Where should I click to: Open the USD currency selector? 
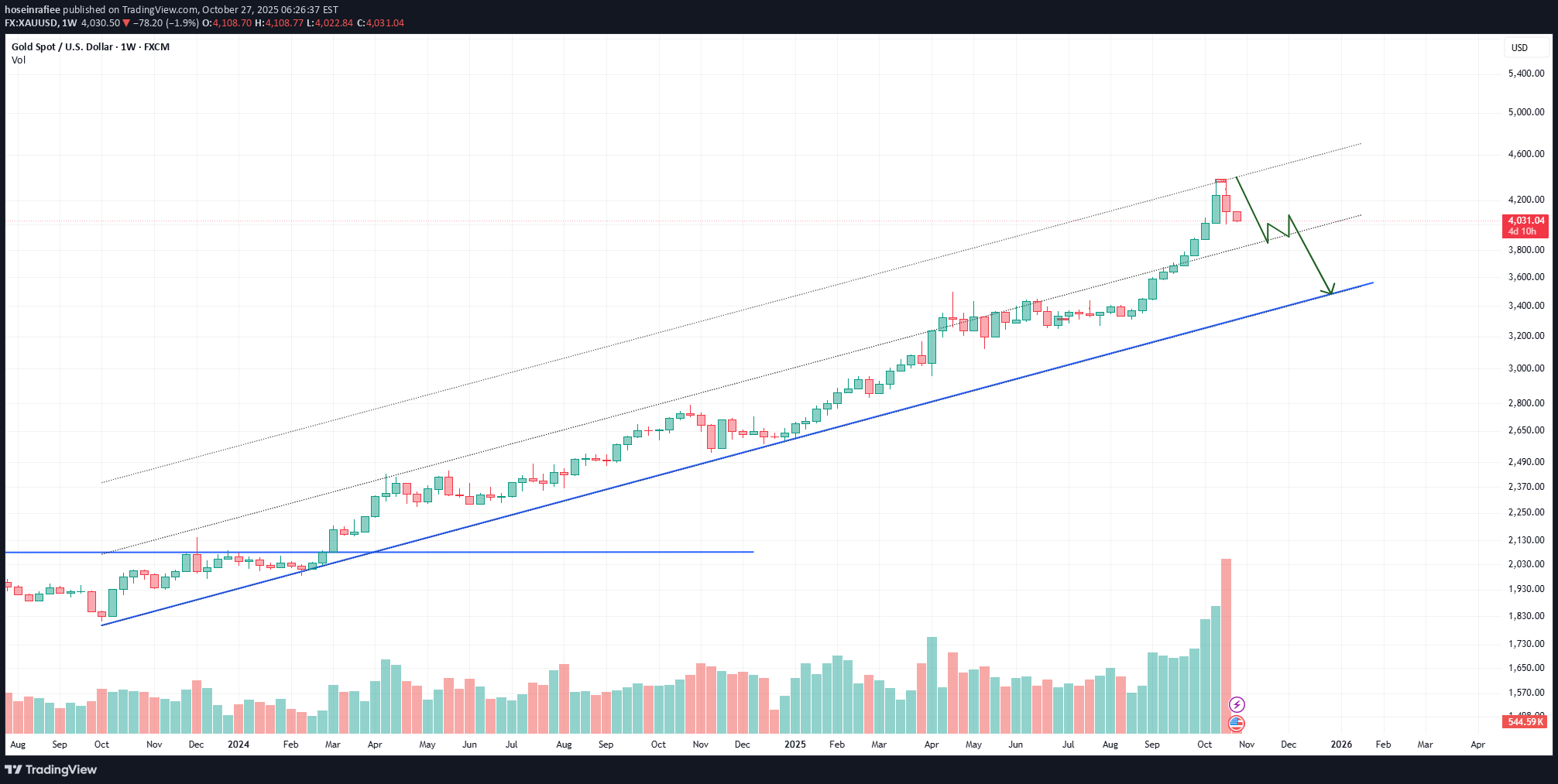(x=1520, y=48)
